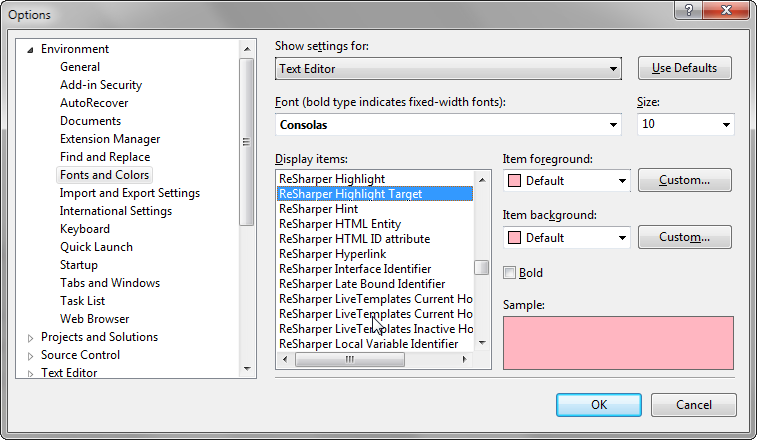The width and height of the screenshot is (757, 440).
Task: Select Tabs and Windows page
Action: 110,283
